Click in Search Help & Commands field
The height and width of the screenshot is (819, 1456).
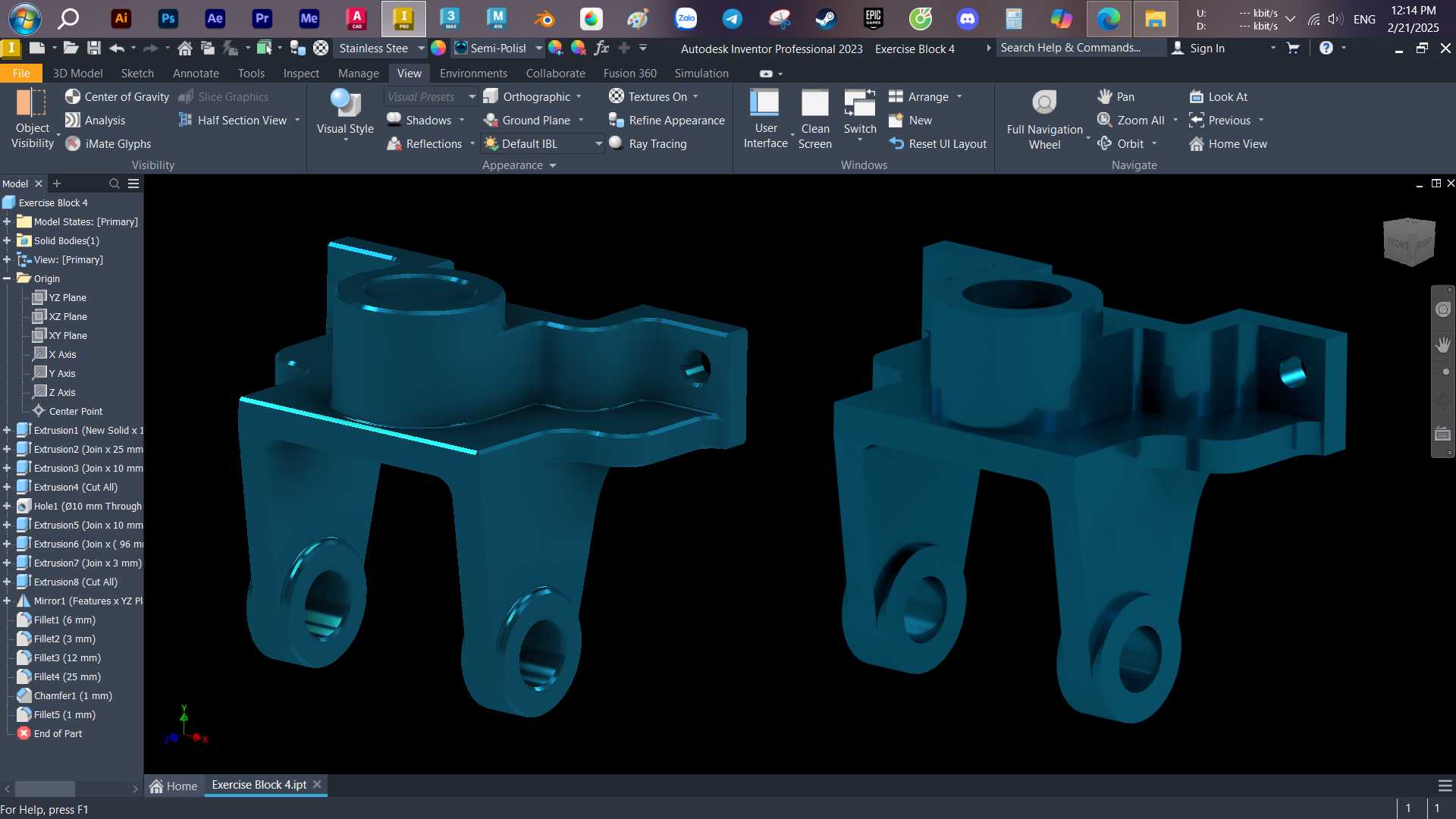click(x=1081, y=48)
